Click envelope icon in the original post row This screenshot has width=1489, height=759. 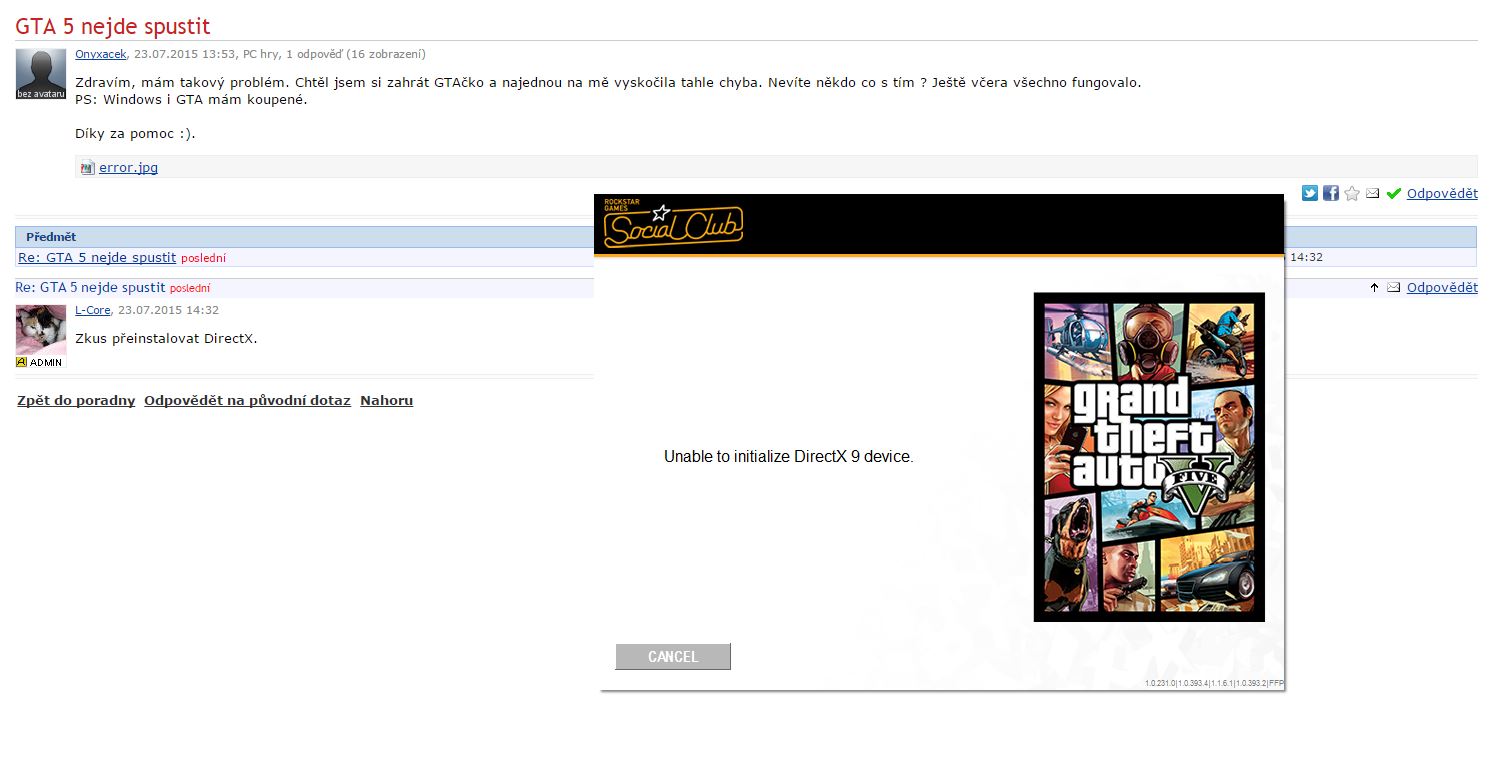click(1372, 193)
